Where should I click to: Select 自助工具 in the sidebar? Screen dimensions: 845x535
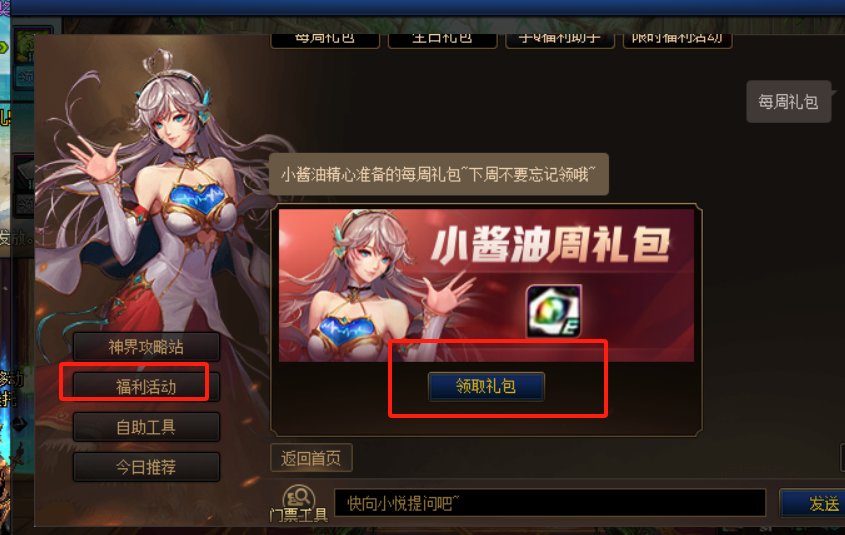point(146,427)
